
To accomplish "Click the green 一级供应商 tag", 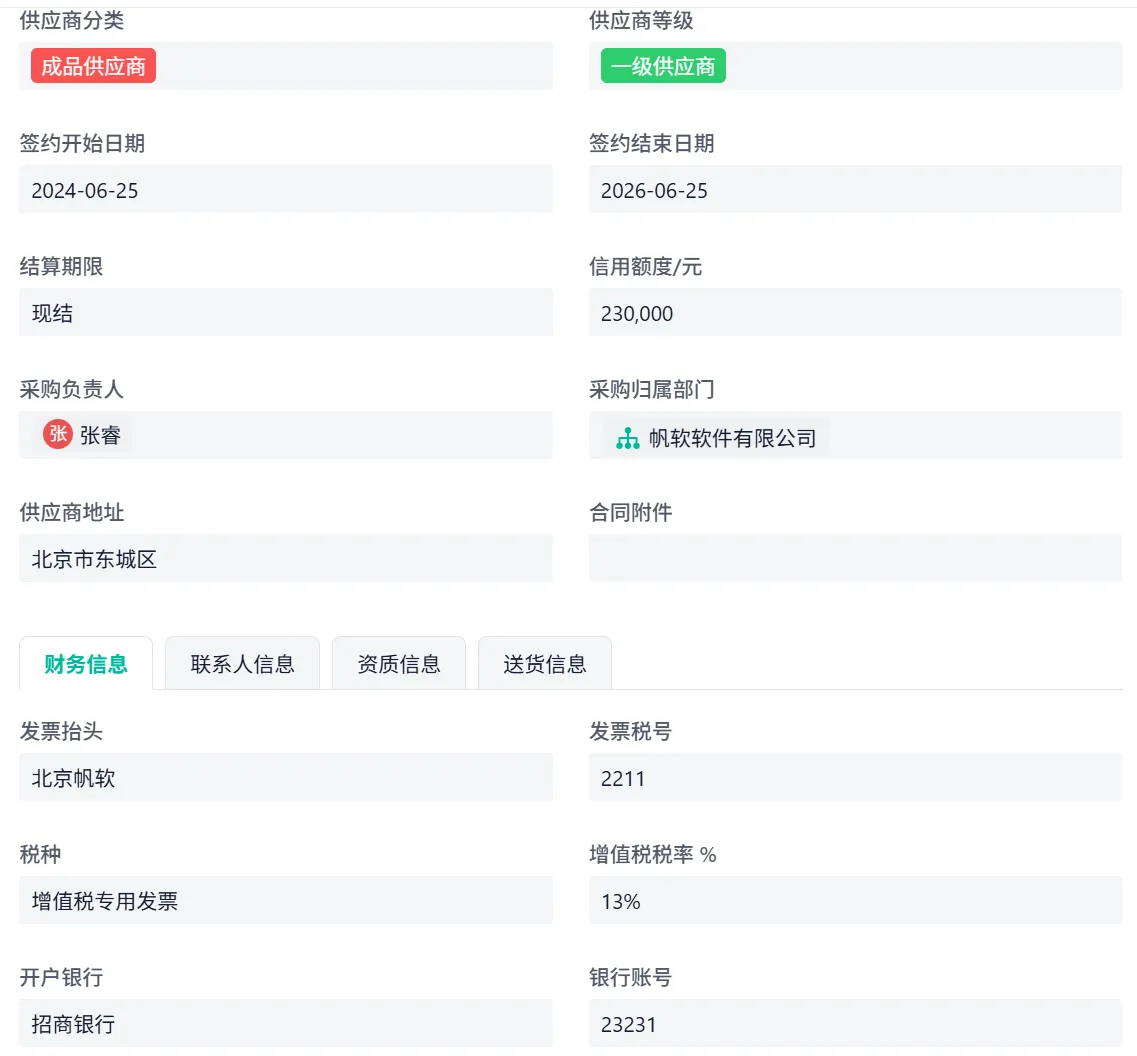I will click(663, 66).
